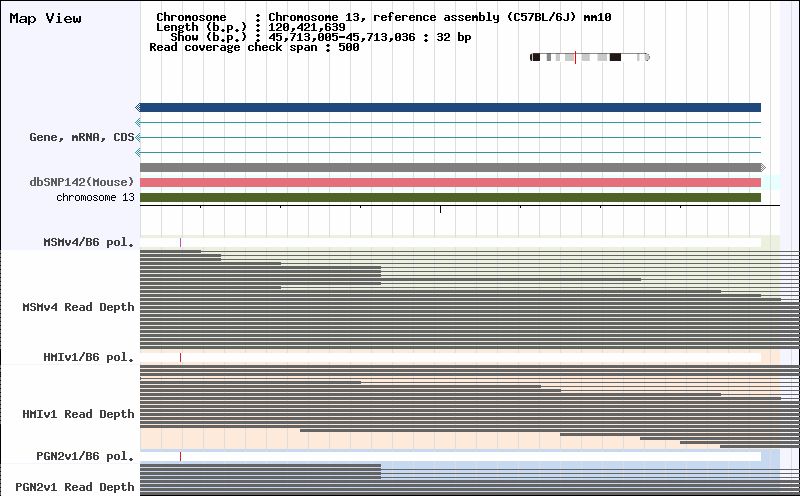
Task: Click the left arrowhead of blue gene bar
Action: click(138, 108)
